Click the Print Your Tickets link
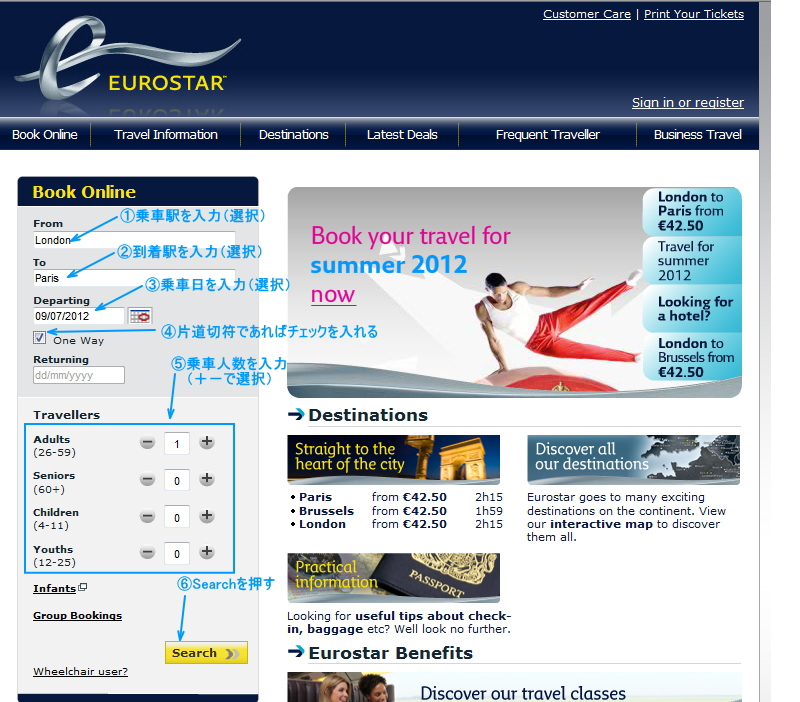Viewport: 800px width, 702px height. point(694,14)
